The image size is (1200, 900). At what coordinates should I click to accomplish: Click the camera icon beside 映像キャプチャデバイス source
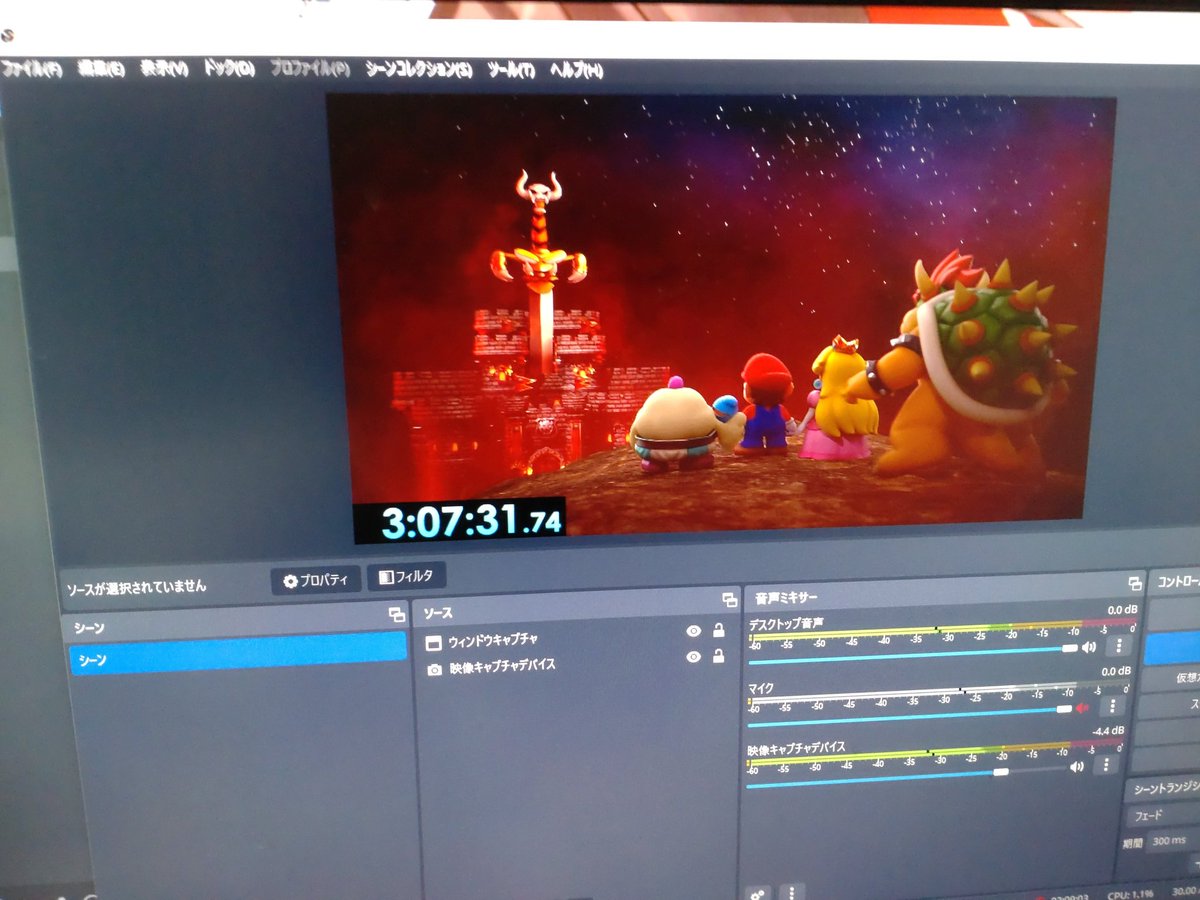click(434, 669)
